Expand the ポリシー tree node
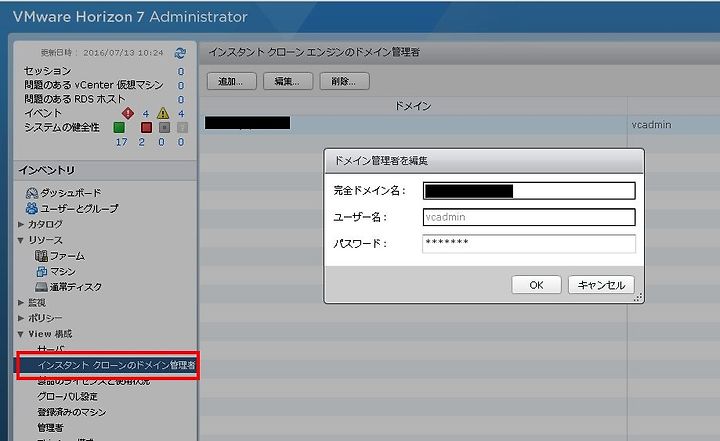 (21, 318)
